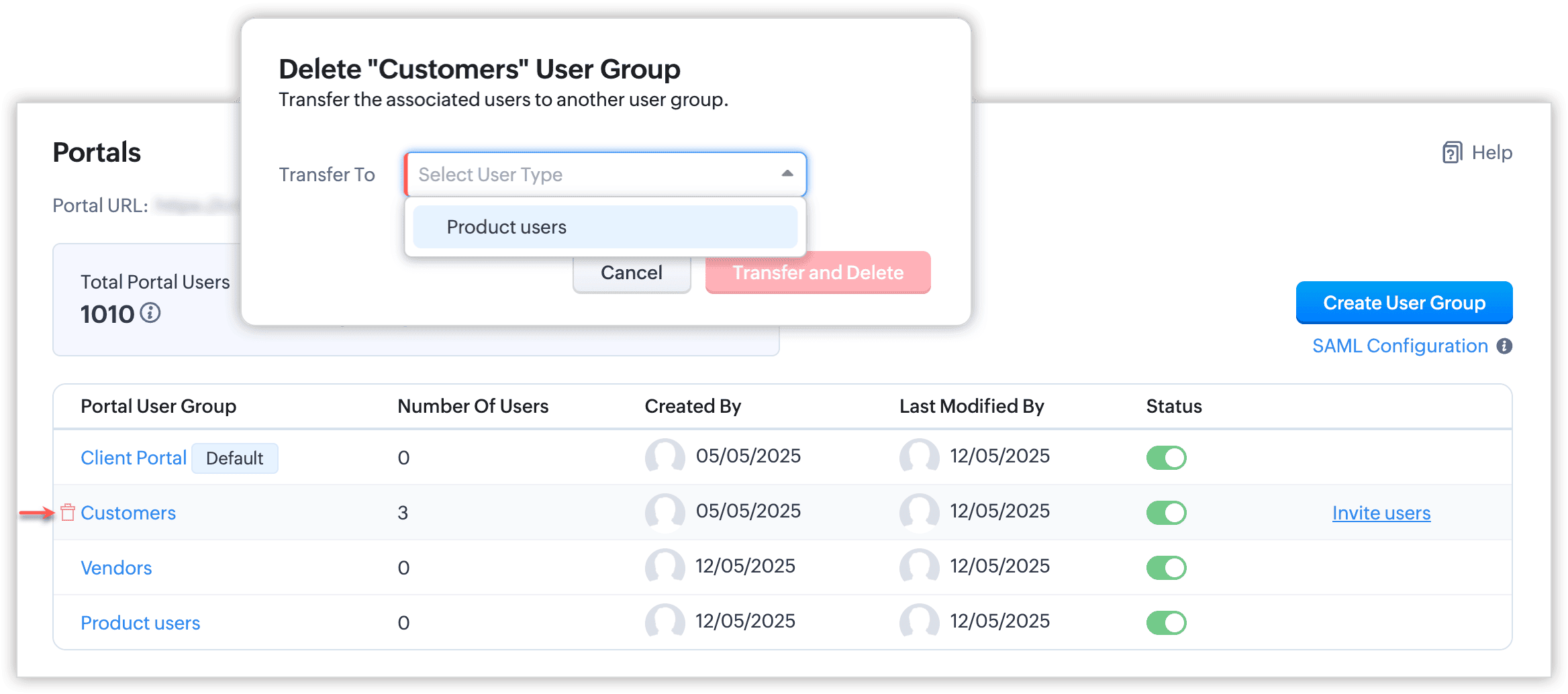
Task: Click the trash icon beside Customers
Action: 68,513
